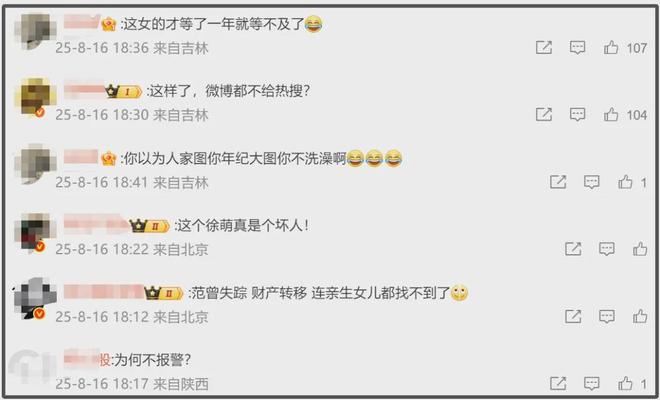This screenshot has height=400, width=660.
Task: Share the comment about 财产转移
Action: [x=573, y=316]
